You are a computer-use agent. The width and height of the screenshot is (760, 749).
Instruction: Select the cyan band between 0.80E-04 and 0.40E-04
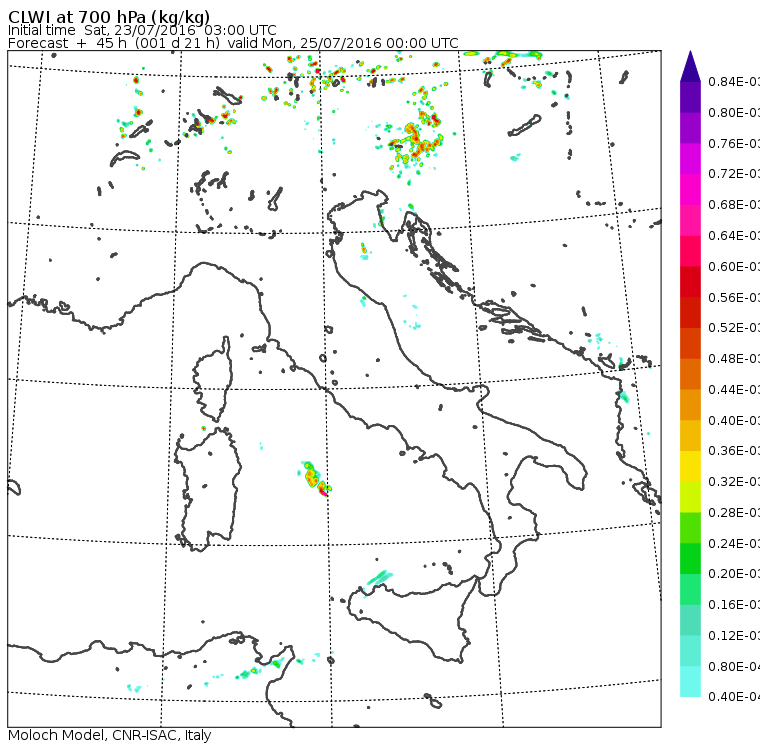690,682
